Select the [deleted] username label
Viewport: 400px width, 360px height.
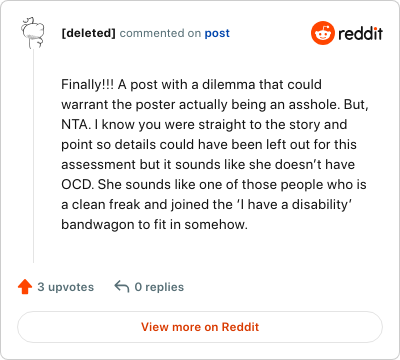pos(88,33)
